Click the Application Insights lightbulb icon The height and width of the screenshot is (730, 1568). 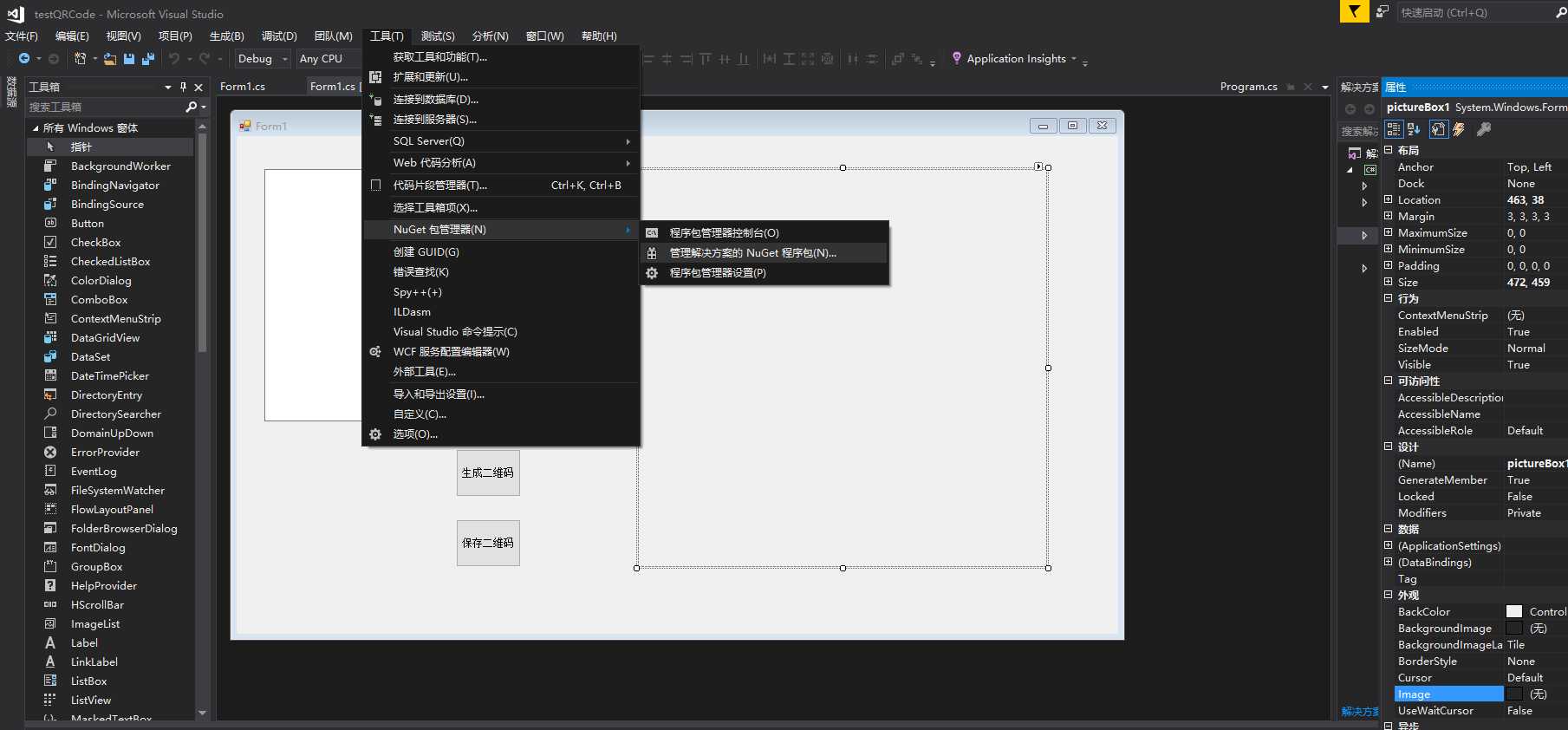click(x=957, y=58)
